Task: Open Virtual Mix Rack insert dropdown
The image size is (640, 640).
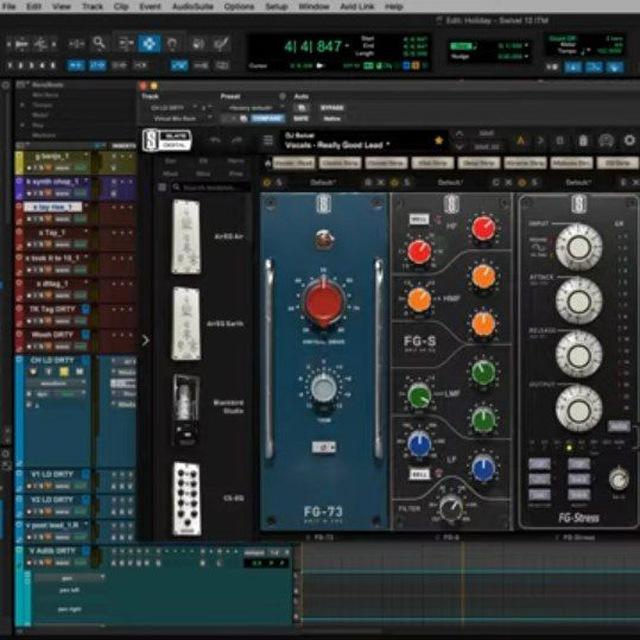Action: 178,118
